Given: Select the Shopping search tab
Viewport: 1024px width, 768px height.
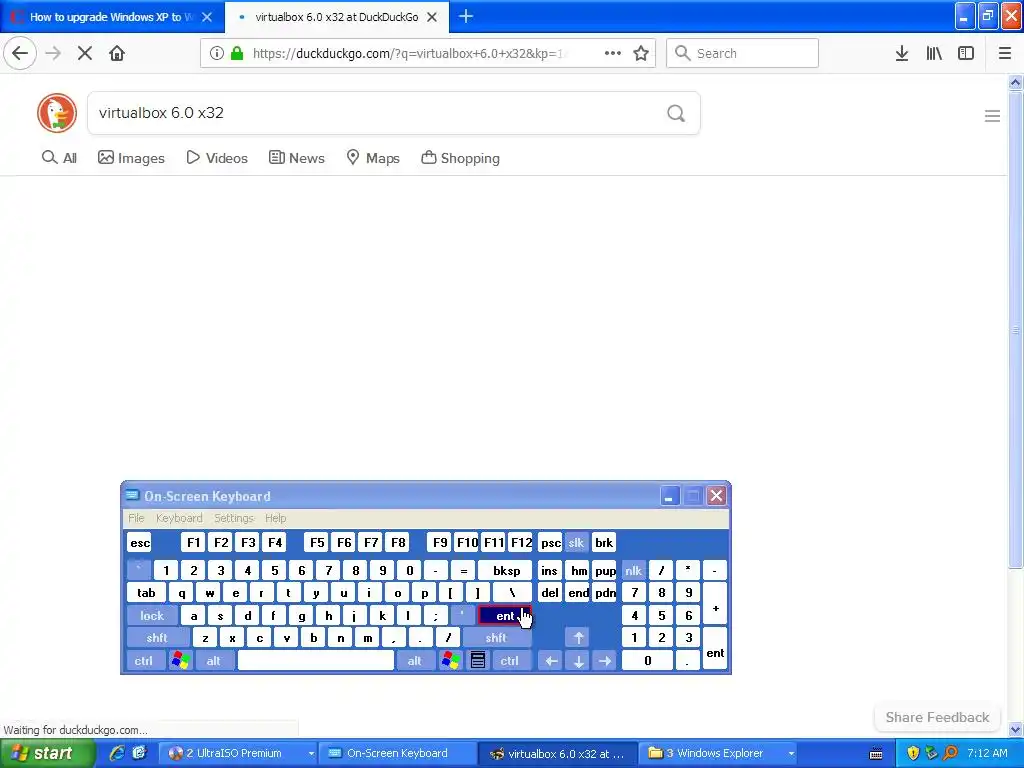Looking at the screenshot, I should [460, 158].
